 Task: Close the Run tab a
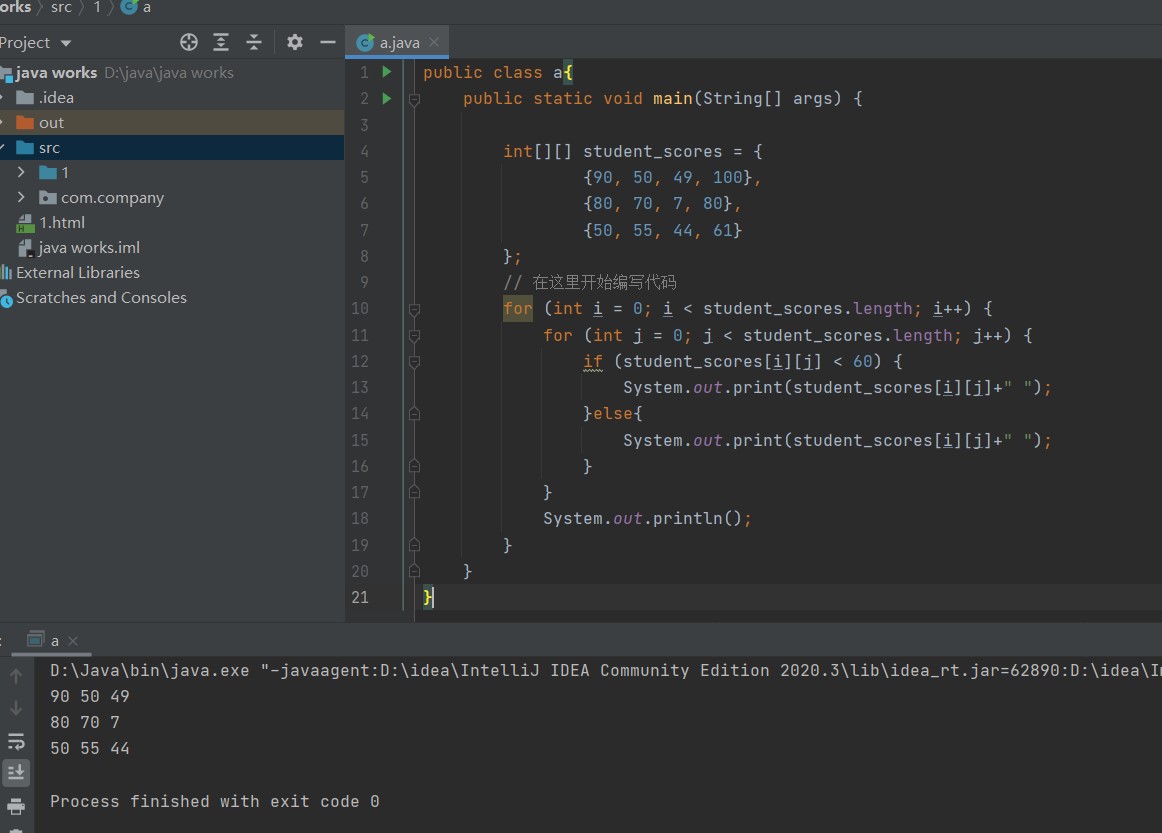coord(73,641)
